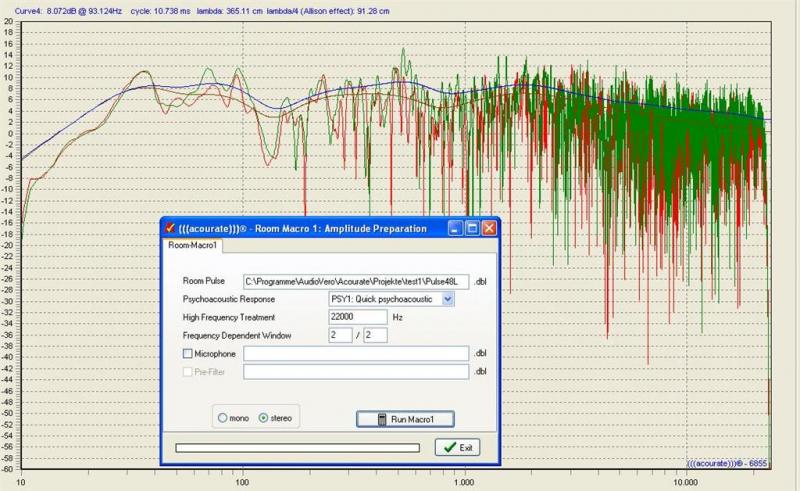Click the Room Pulse file path field

point(356,281)
